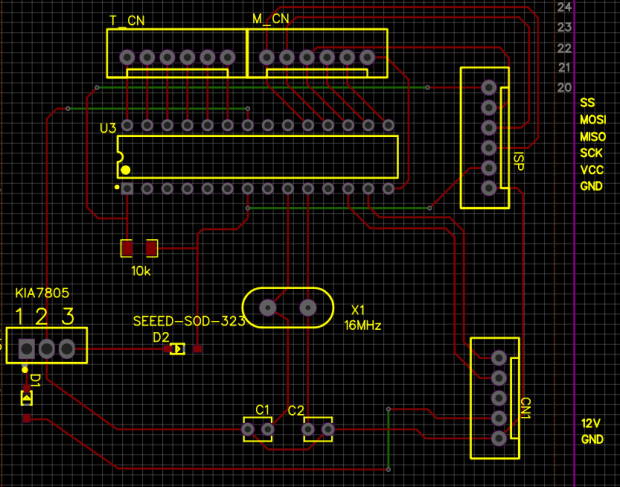Viewport: 620px width, 487px height.
Task: Select the GND label directly below VCC
Action: [591, 186]
